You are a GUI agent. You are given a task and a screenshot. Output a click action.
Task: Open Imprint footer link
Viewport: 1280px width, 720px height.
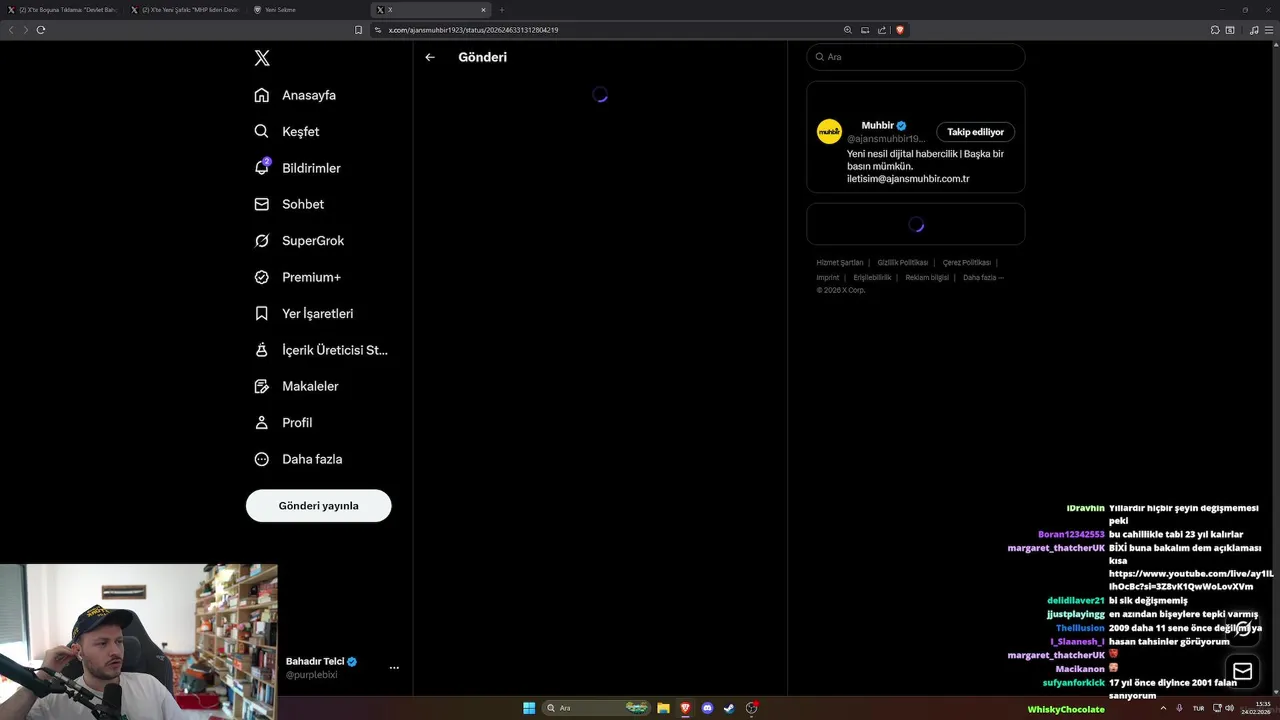(x=828, y=278)
